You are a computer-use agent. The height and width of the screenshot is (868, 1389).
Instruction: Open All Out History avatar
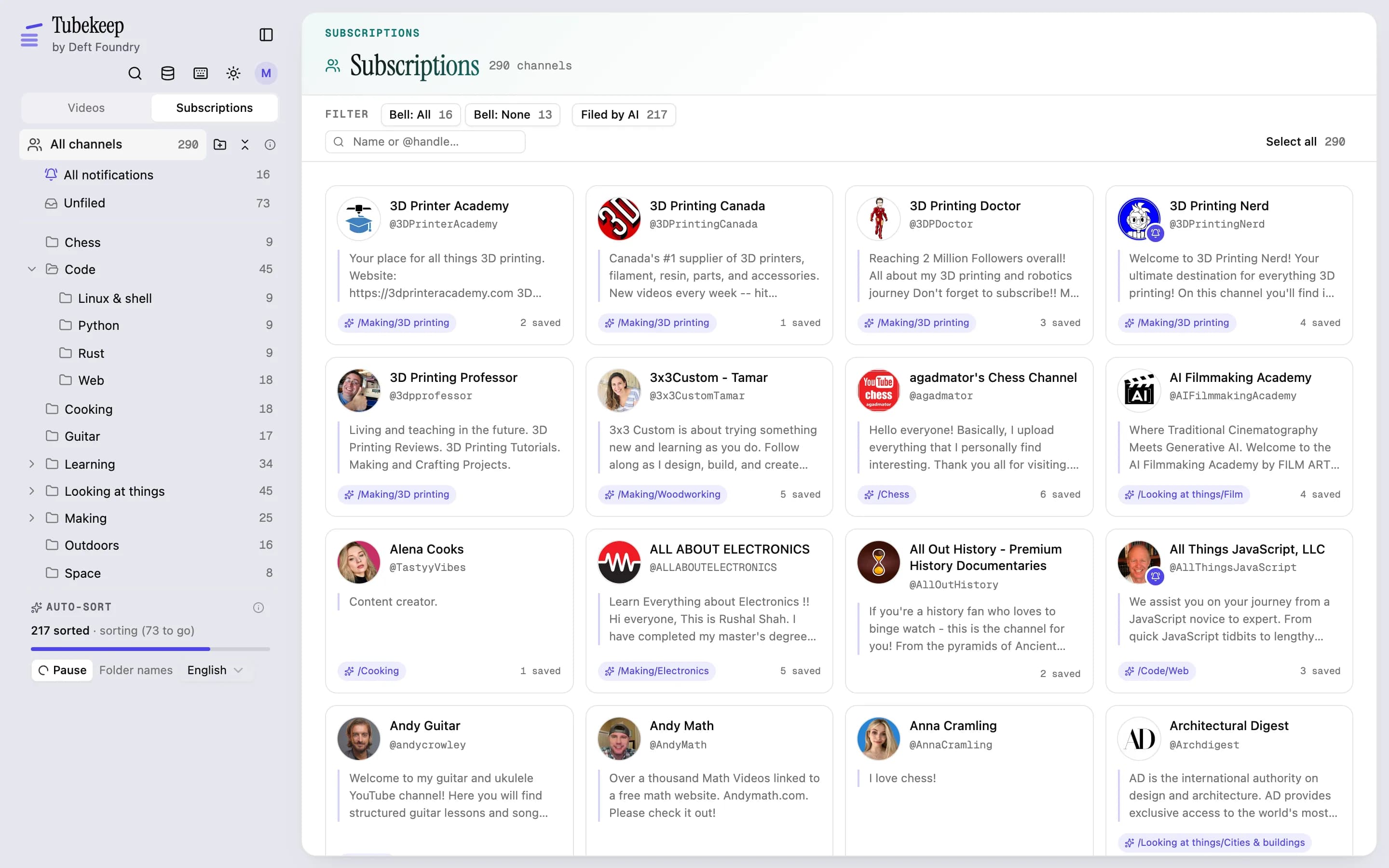coord(878,562)
